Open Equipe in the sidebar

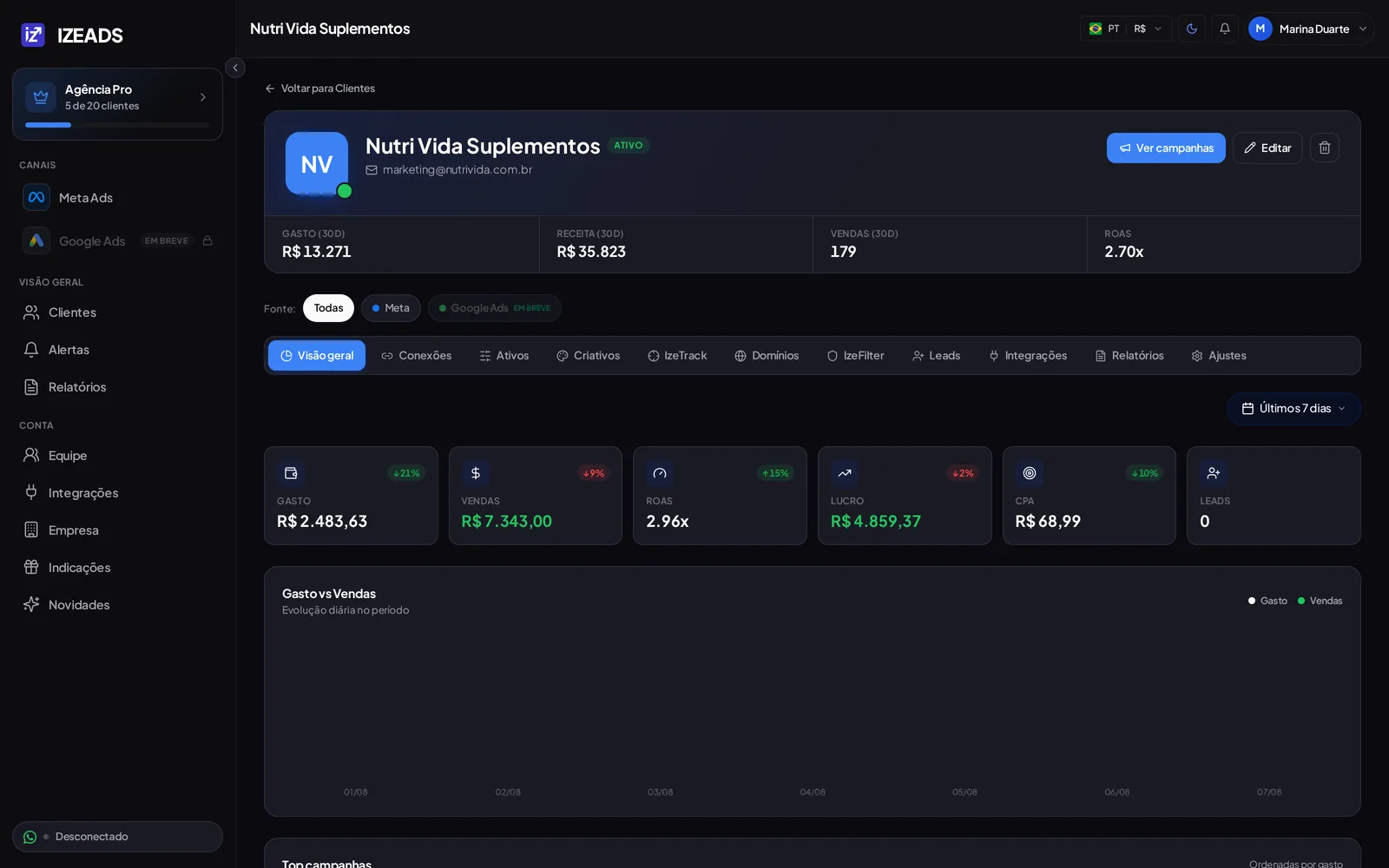[x=117, y=456]
